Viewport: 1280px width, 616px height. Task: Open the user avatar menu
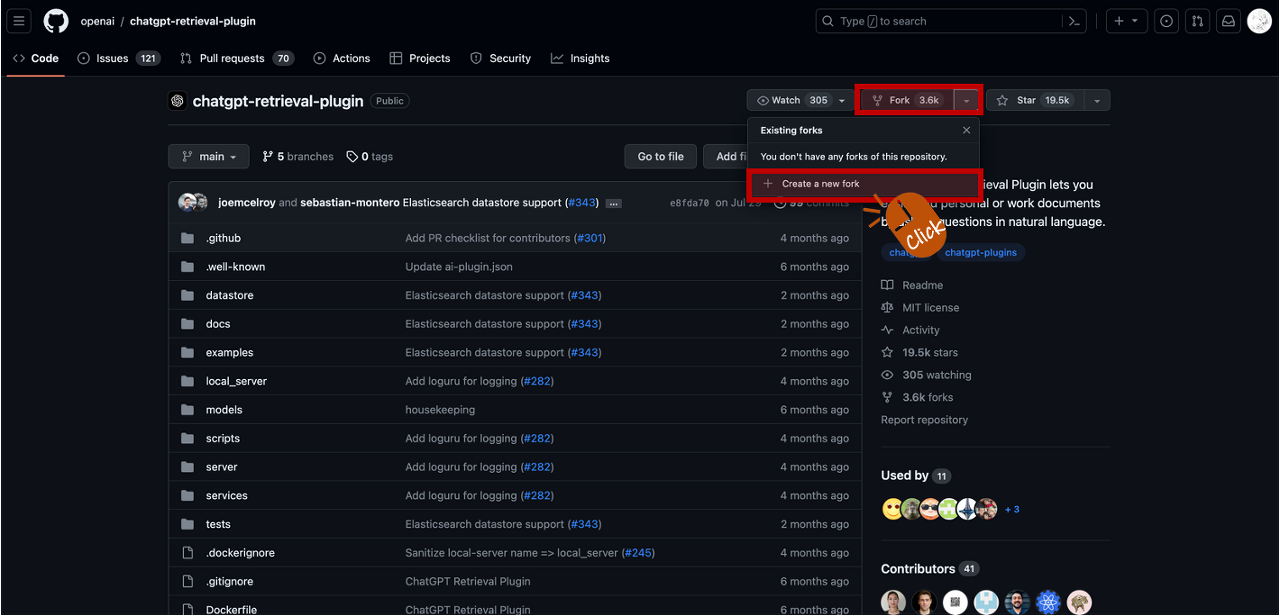[1260, 21]
